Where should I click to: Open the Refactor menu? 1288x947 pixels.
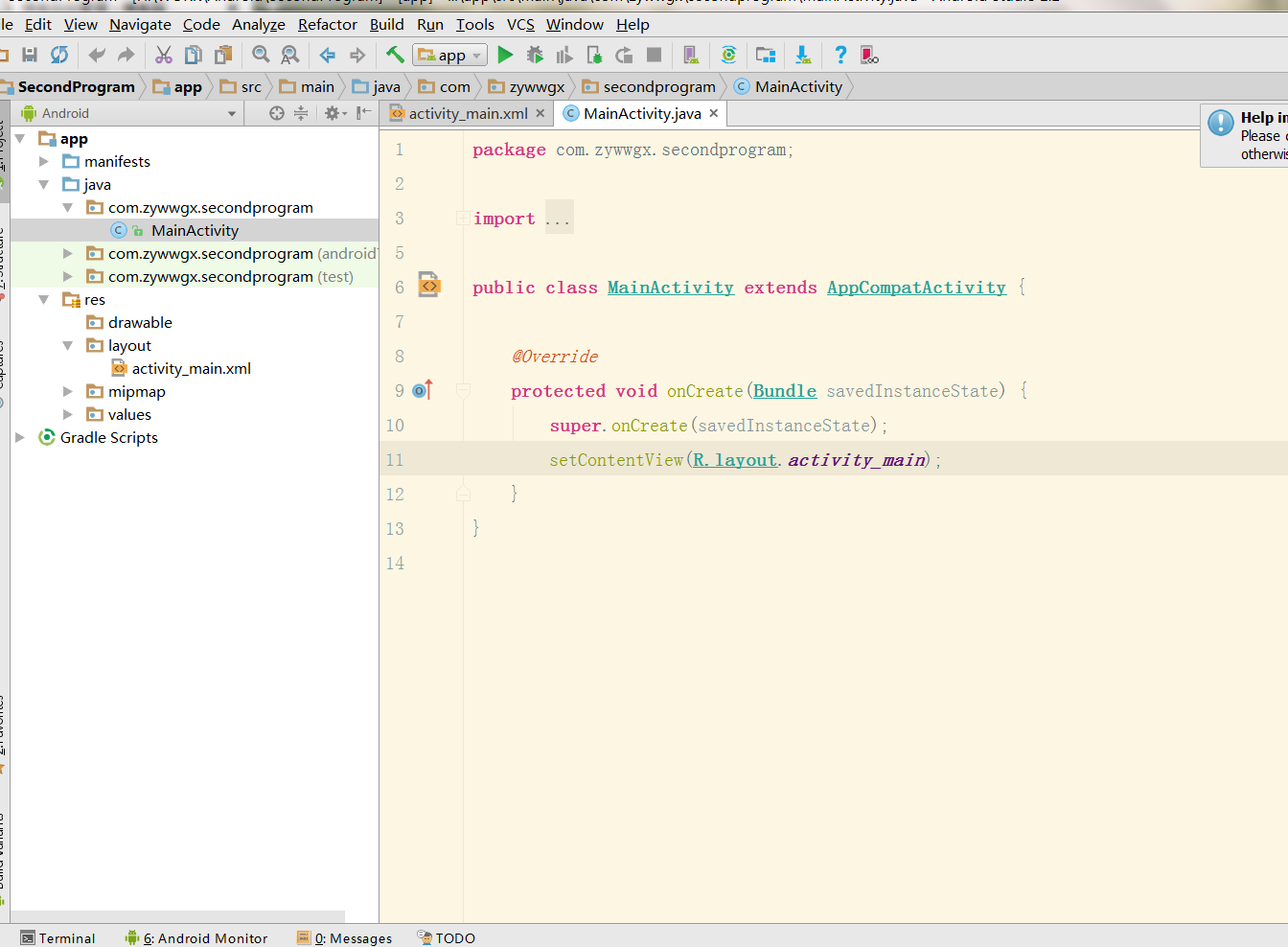coord(327,25)
